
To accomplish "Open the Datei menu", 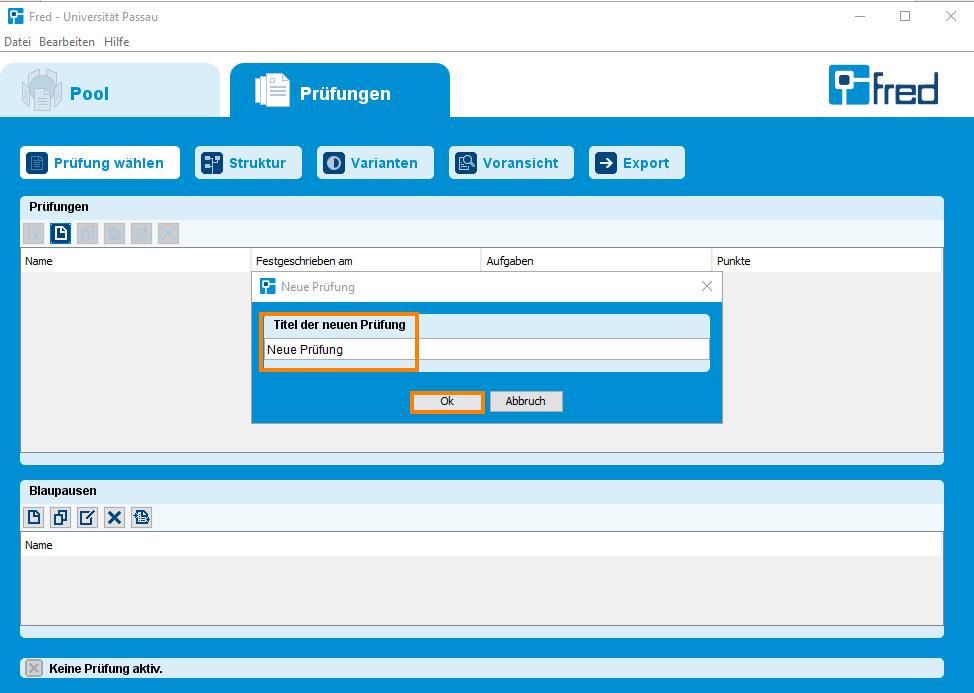I will pyautogui.click(x=17, y=42).
